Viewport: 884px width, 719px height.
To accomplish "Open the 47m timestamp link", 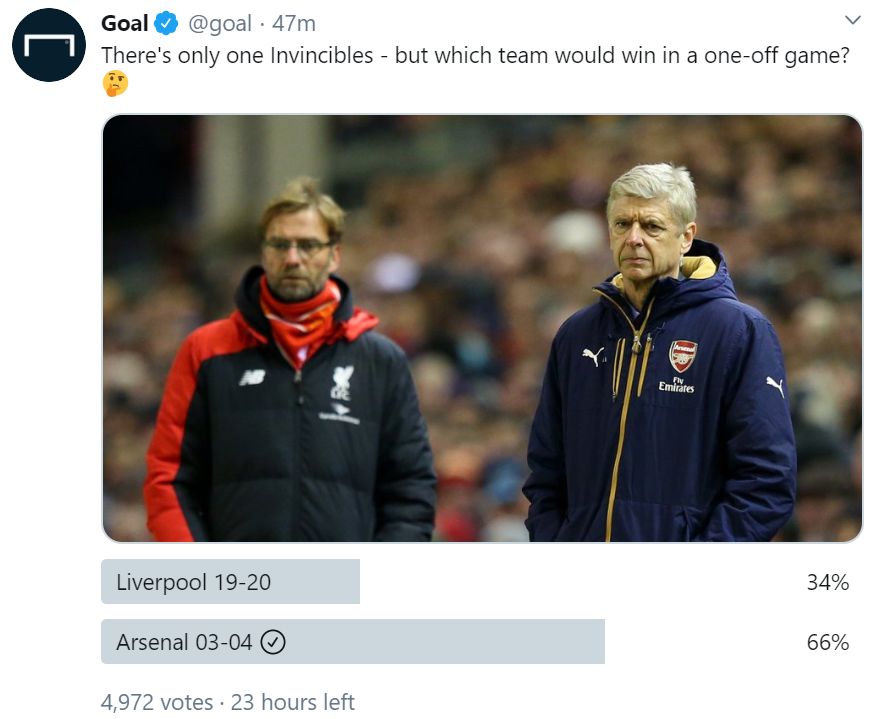I will point(294,23).
